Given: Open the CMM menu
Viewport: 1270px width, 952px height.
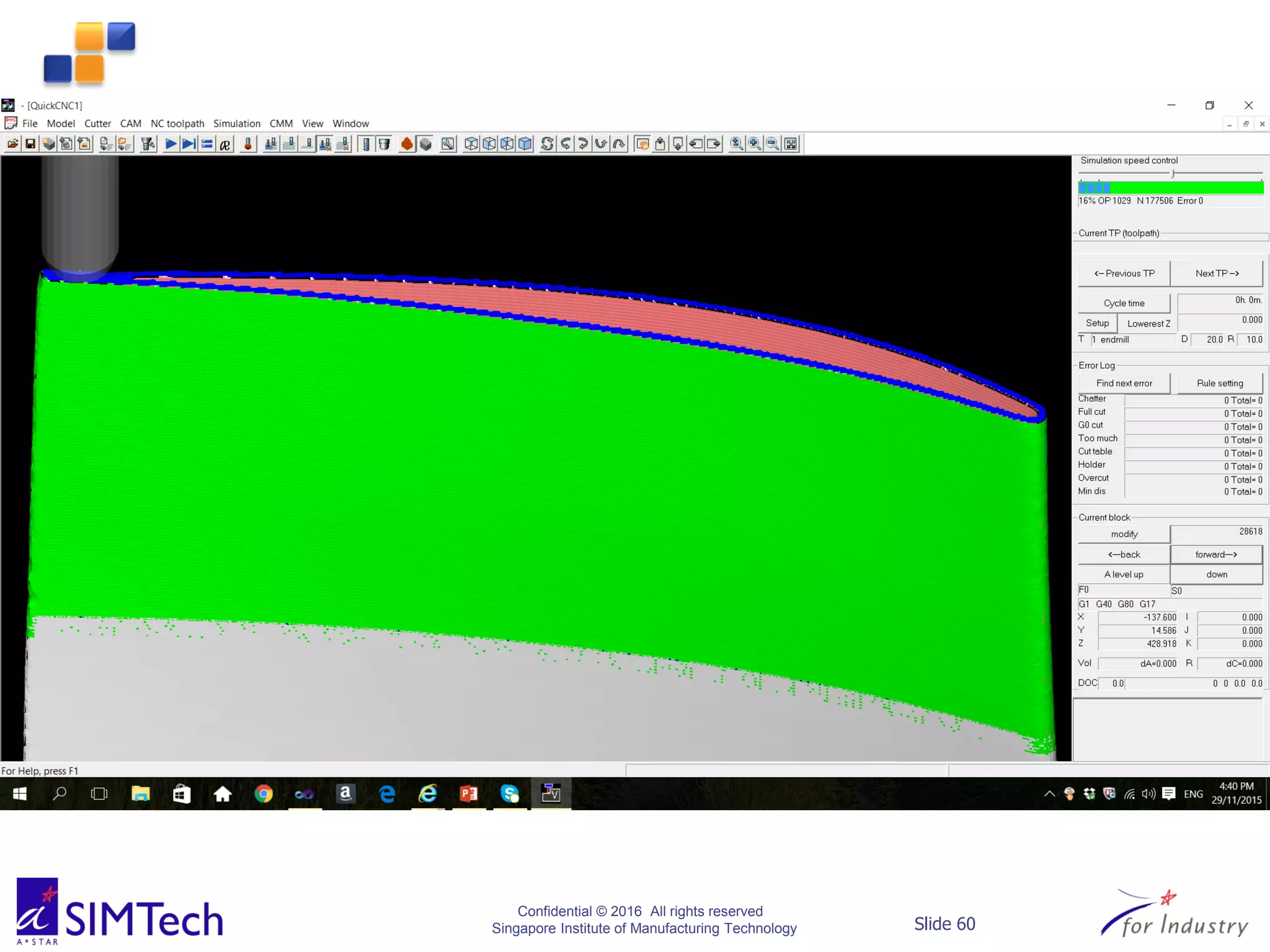Looking at the screenshot, I should coord(280,123).
